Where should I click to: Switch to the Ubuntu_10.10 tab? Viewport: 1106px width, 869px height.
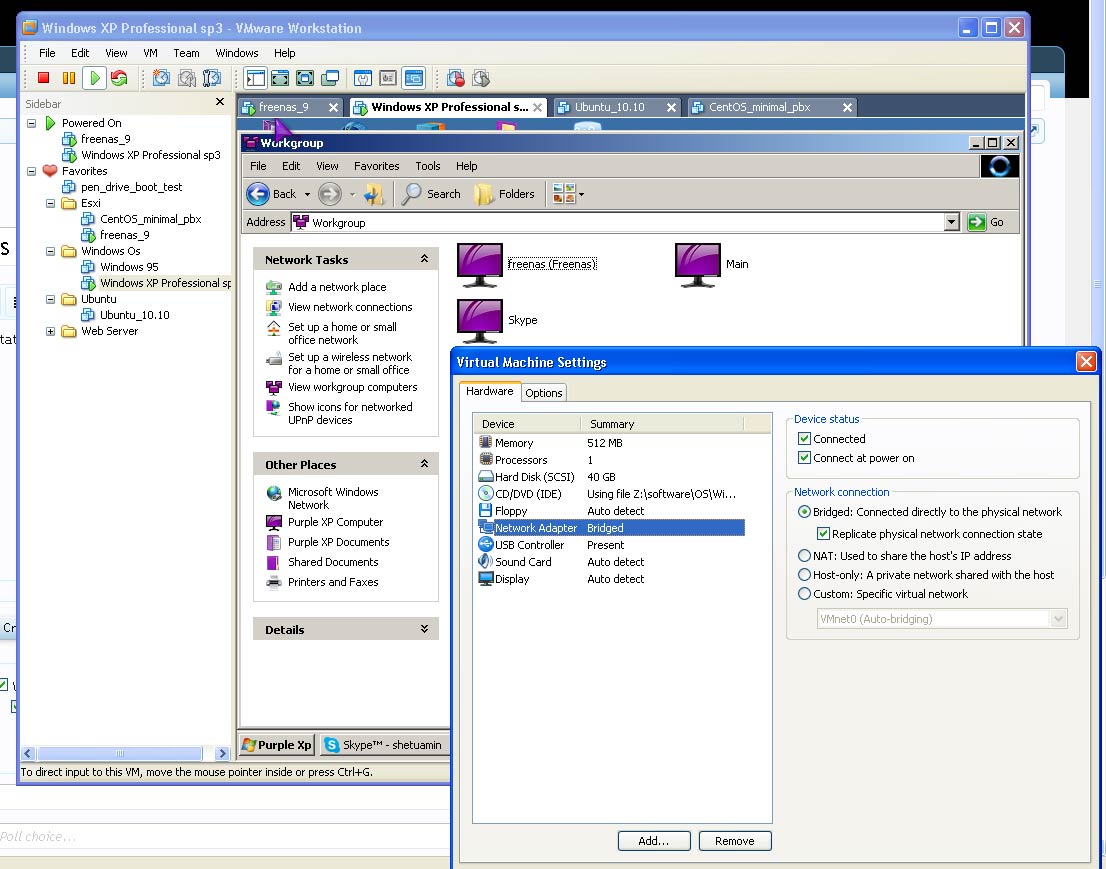[609, 107]
